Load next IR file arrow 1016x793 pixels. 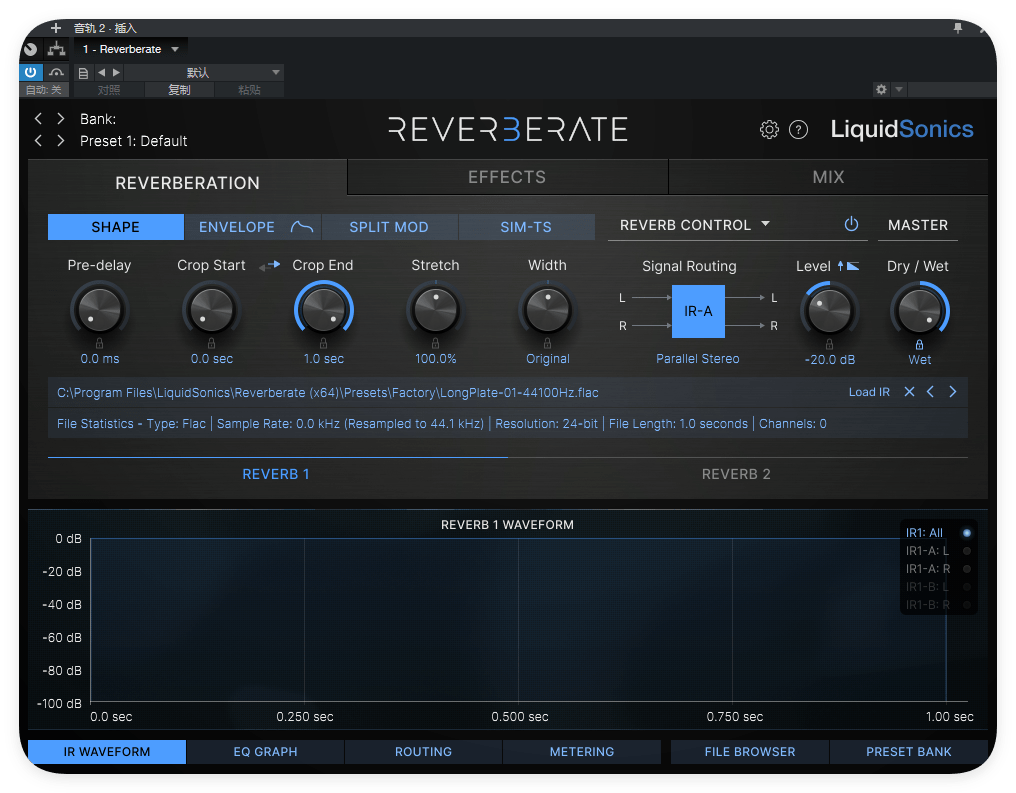tap(952, 391)
